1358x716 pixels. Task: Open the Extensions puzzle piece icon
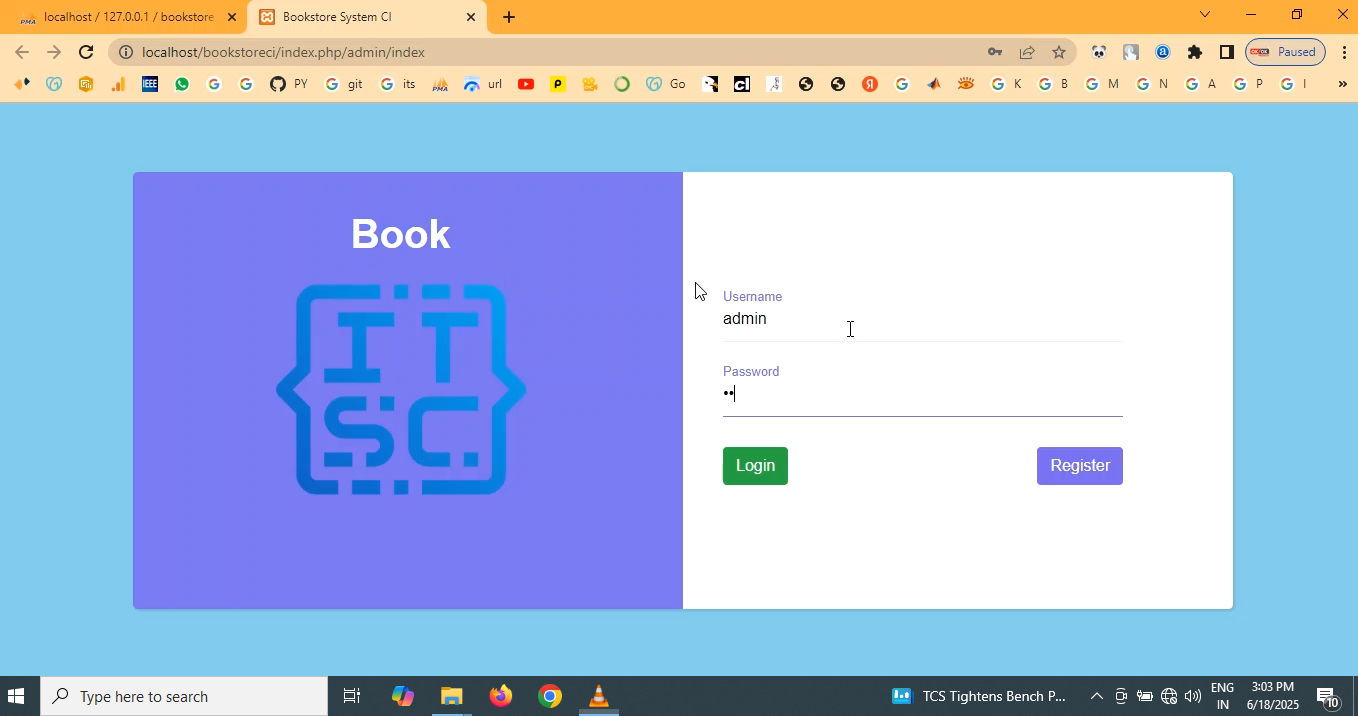(1194, 52)
